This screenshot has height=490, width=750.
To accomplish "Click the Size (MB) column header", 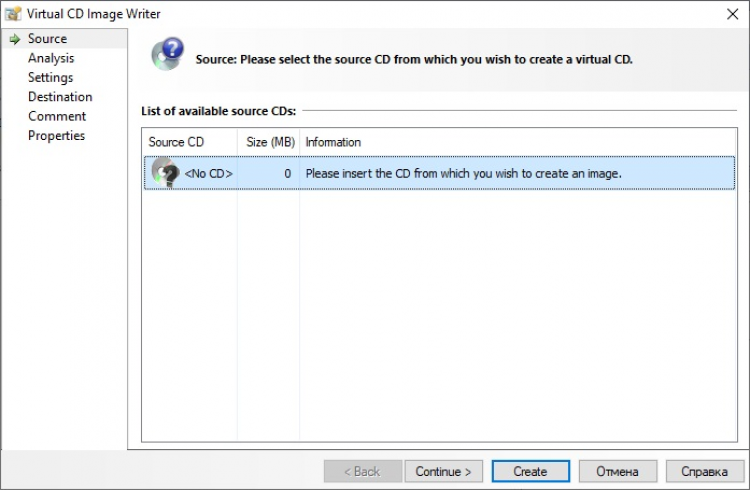I will coord(267,142).
